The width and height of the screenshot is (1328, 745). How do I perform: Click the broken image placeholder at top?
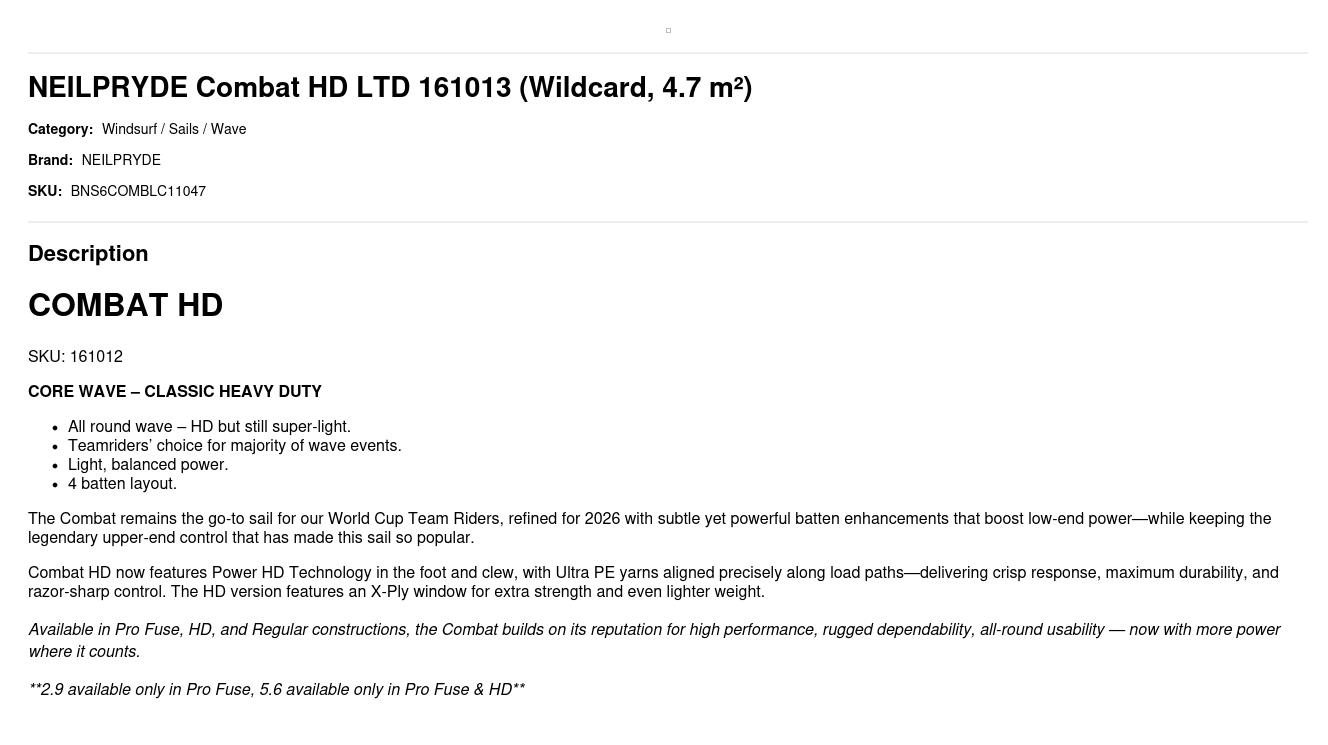click(668, 31)
